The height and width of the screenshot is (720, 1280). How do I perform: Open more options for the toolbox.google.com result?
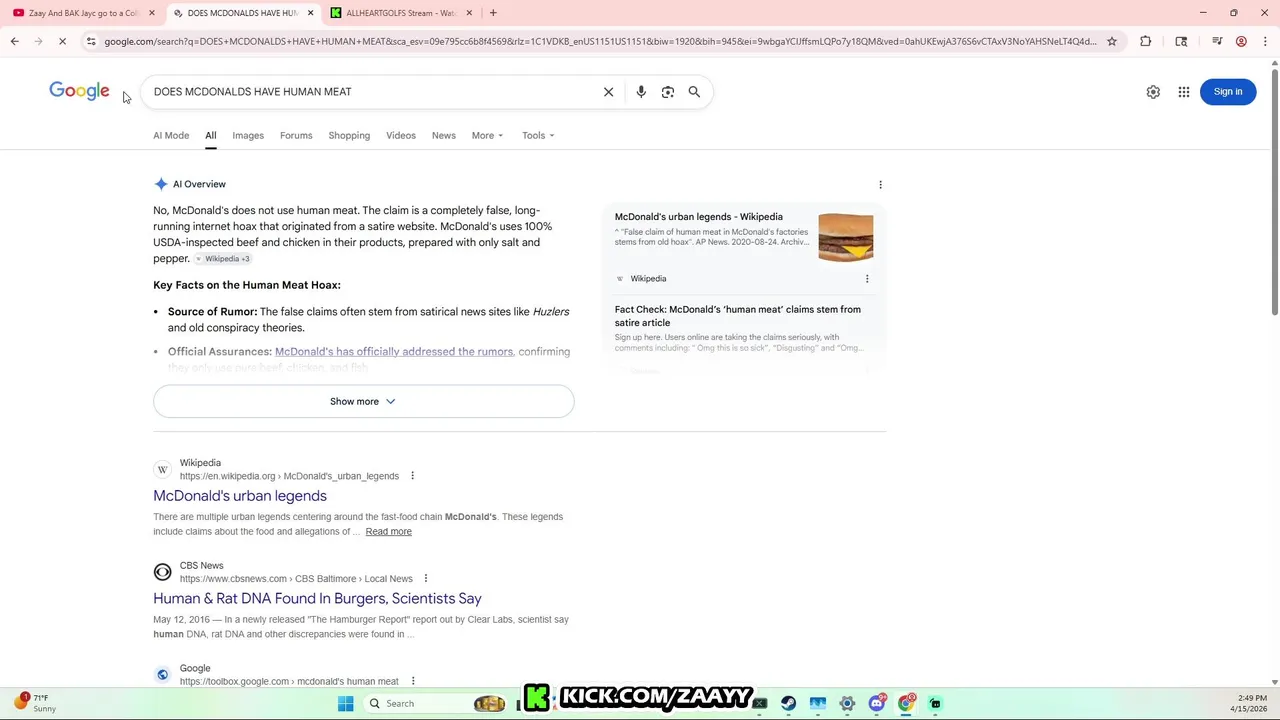click(x=412, y=681)
